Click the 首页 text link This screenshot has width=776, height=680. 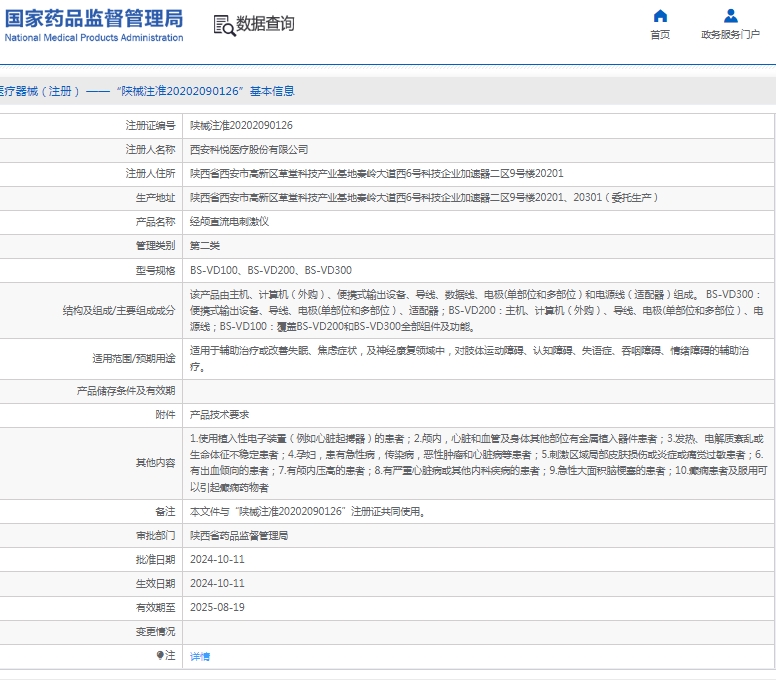coord(660,35)
